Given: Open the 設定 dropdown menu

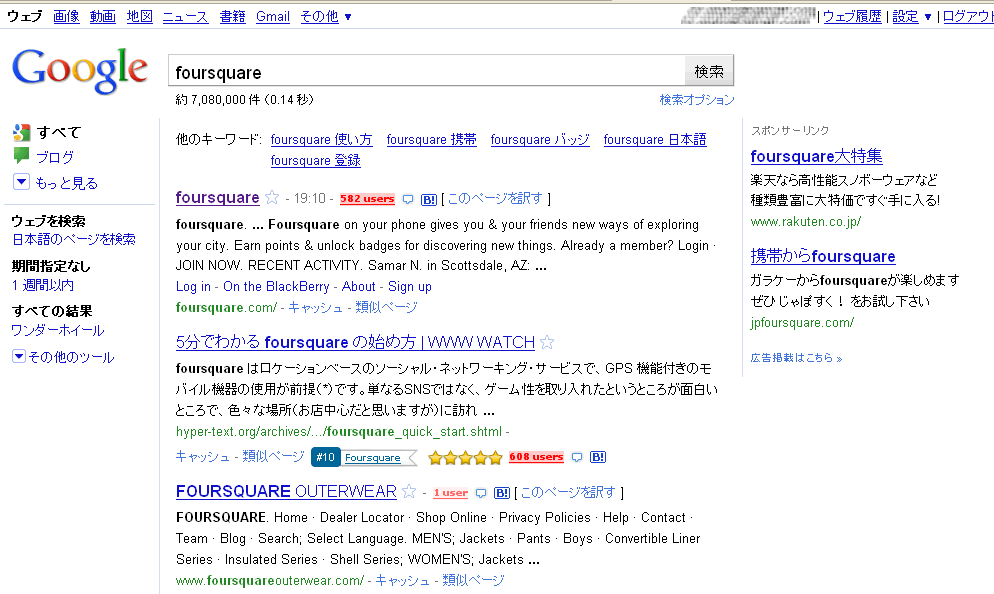Looking at the screenshot, I should pos(912,17).
